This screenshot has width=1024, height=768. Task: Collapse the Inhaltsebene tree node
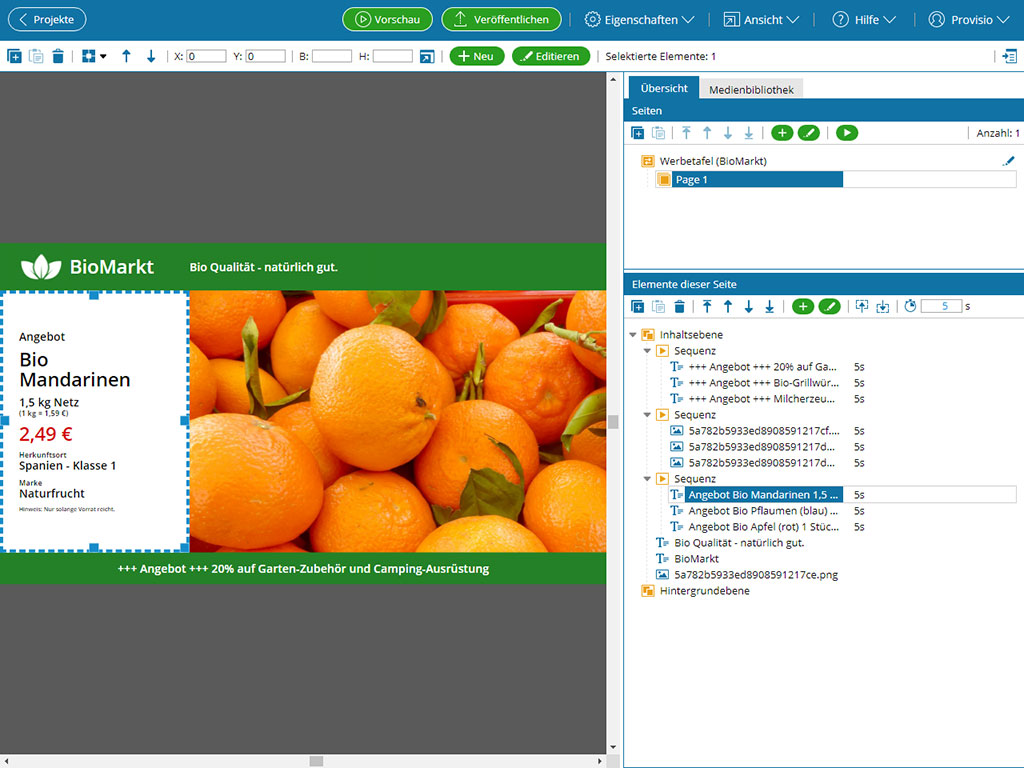click(x=633, y=335)
